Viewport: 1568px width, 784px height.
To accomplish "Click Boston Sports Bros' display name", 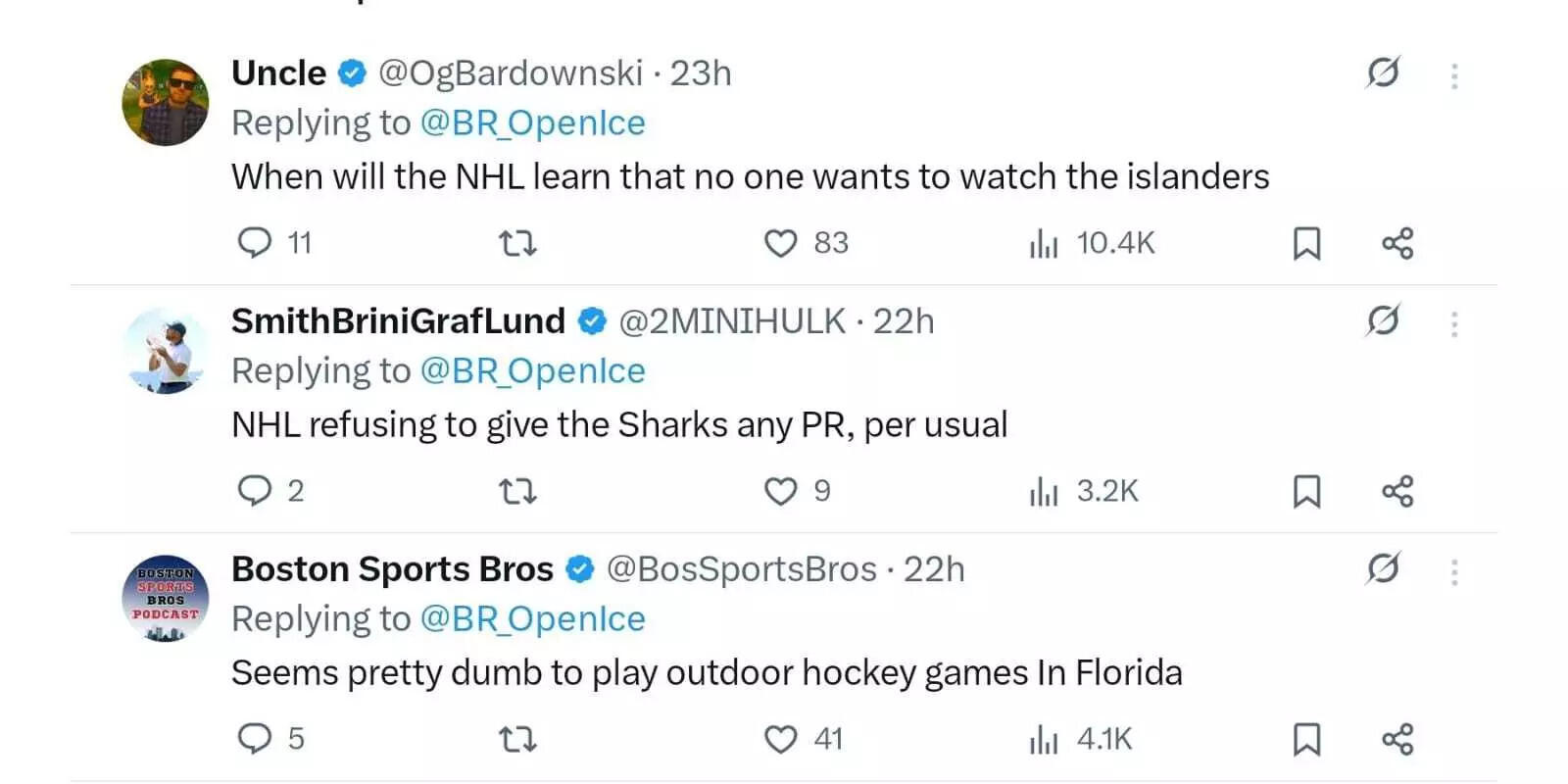I will coord(390,568).
